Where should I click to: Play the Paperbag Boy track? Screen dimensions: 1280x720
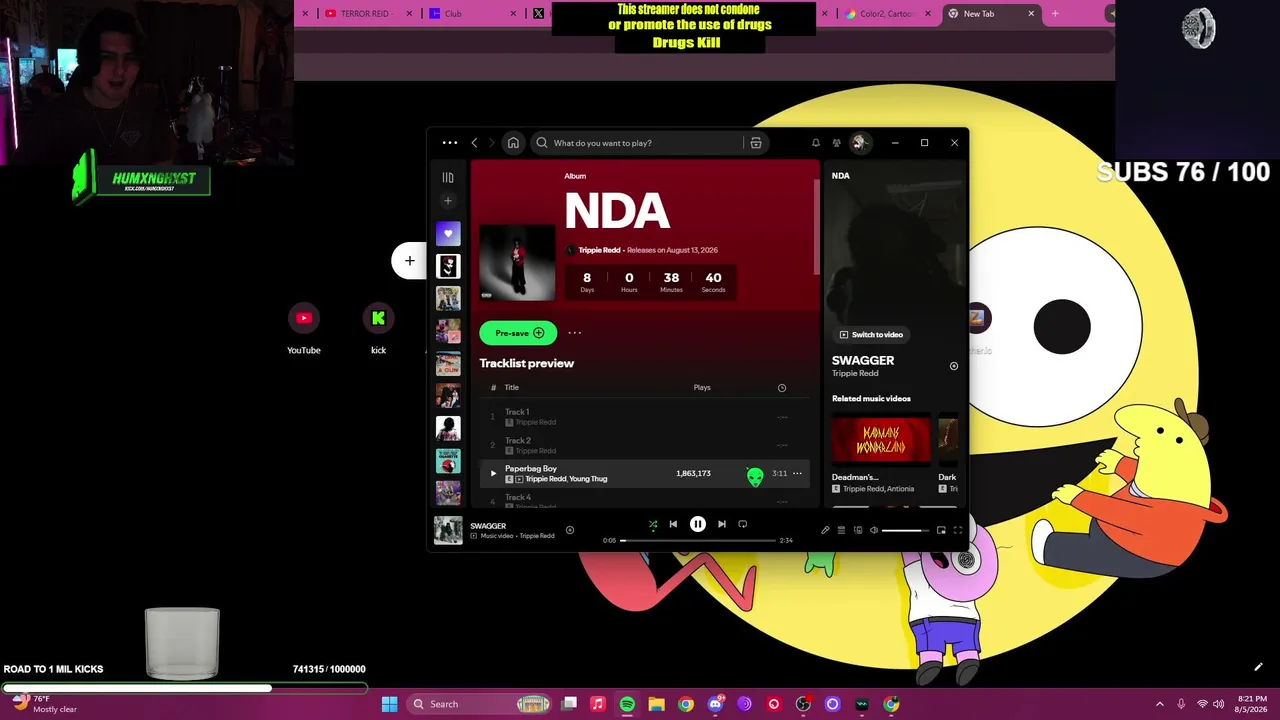(x=492, y=474)
